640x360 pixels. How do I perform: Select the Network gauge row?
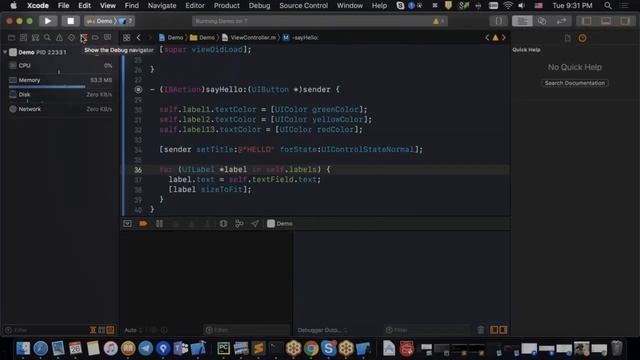click(60, 109)
